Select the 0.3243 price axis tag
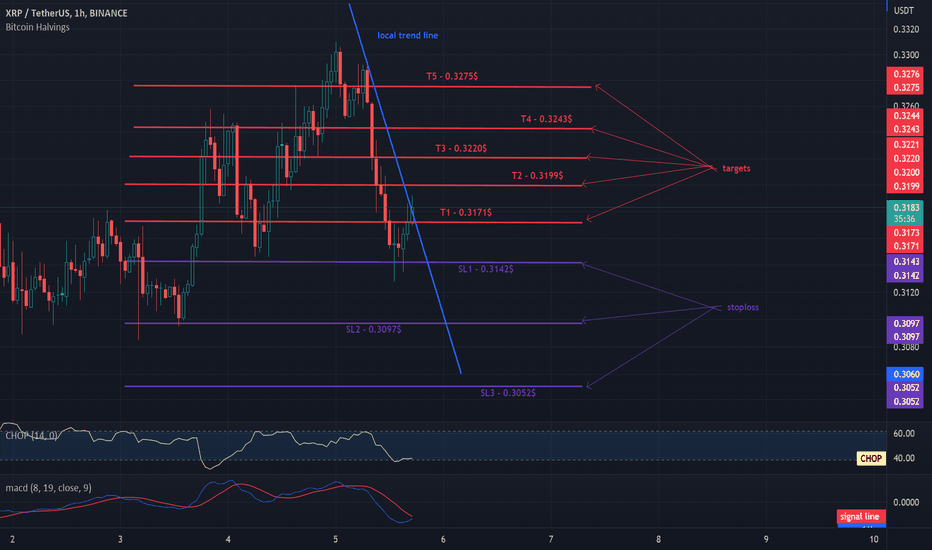The image size is (932, 550). pyautogui.click(x=905, y=129)
